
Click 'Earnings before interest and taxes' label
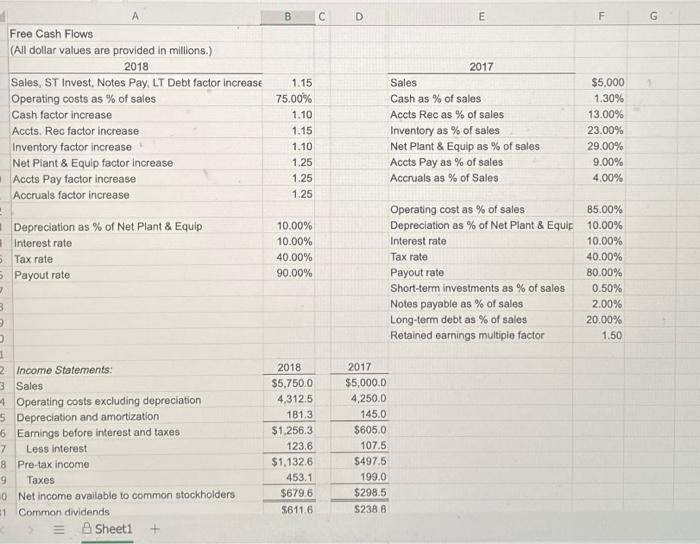(98, 432)
